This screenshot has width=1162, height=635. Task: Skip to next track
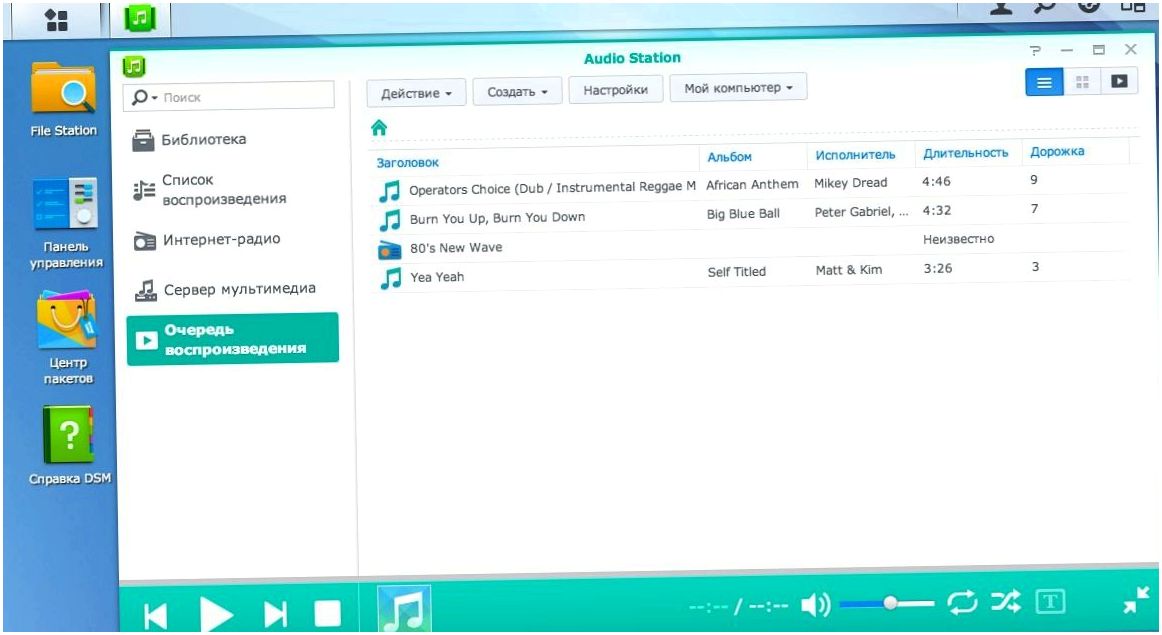tap(276, 614)
